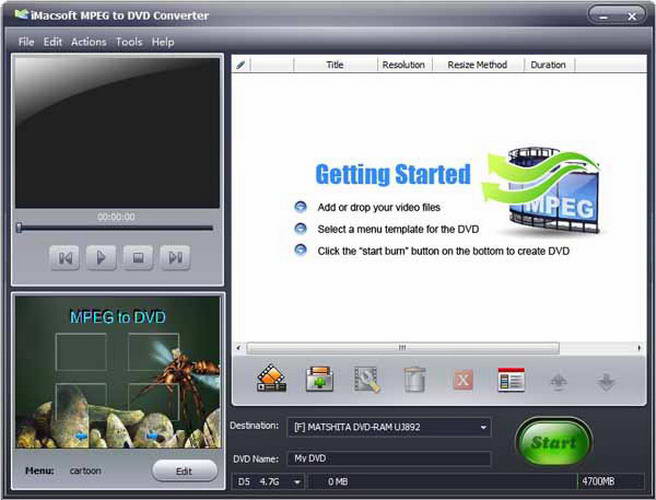This screenshot has height=500, width=656.
Task: Click the preview seek slider handle
Action: pos(19,228)
